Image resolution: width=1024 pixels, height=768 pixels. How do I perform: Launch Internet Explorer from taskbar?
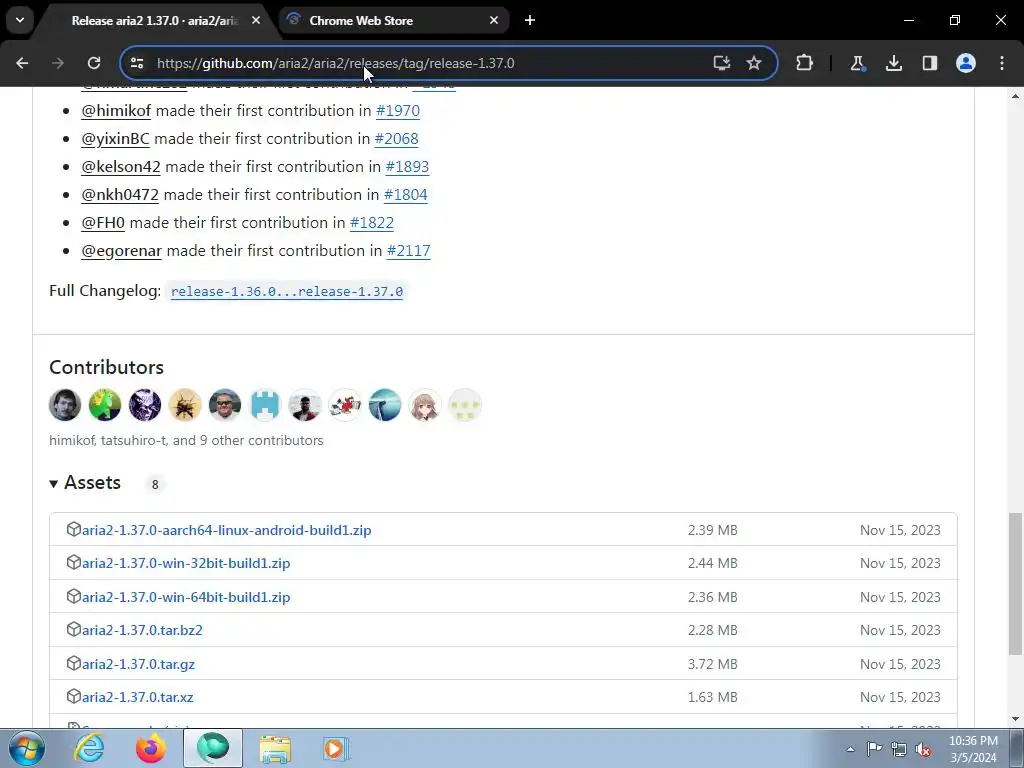89,748
